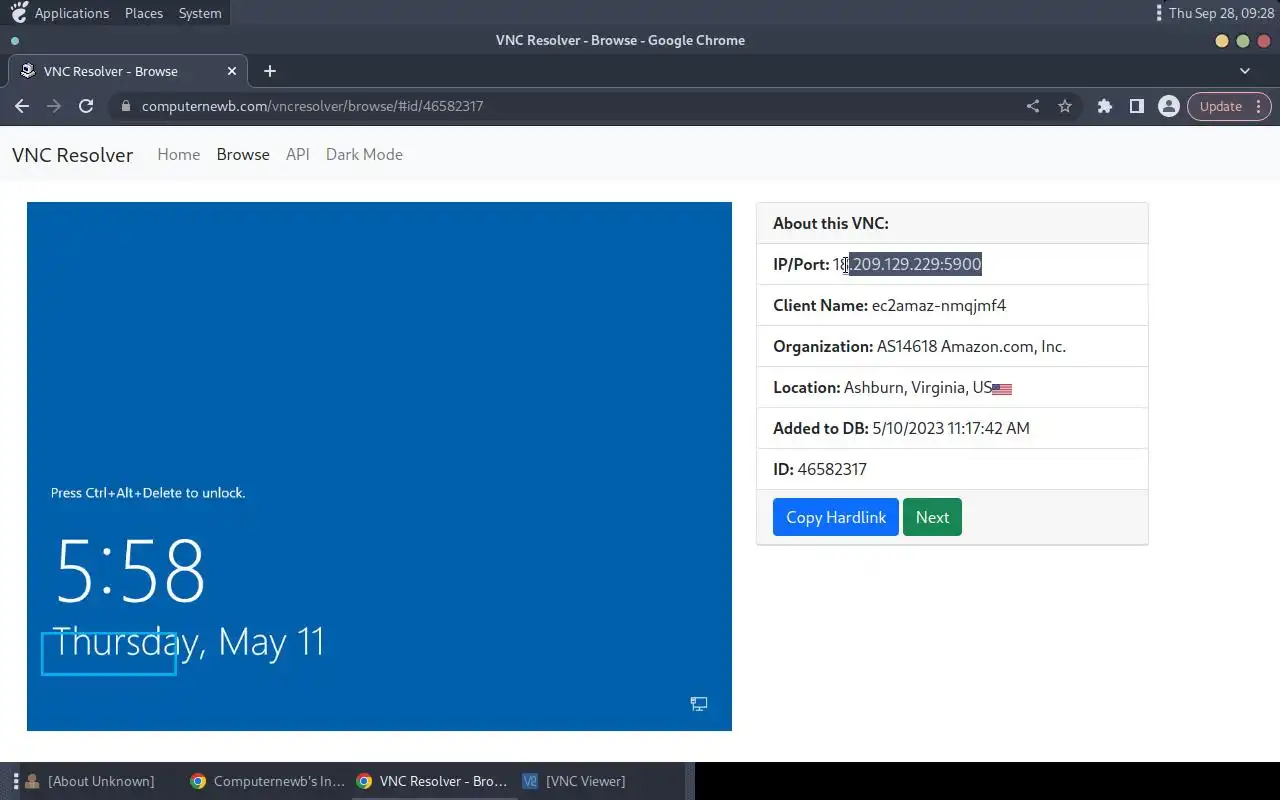Viewport: 1280px width, 800px height.
Task: Share this page via share icon
Action: pyautogui.click(x=1033, y=106)
